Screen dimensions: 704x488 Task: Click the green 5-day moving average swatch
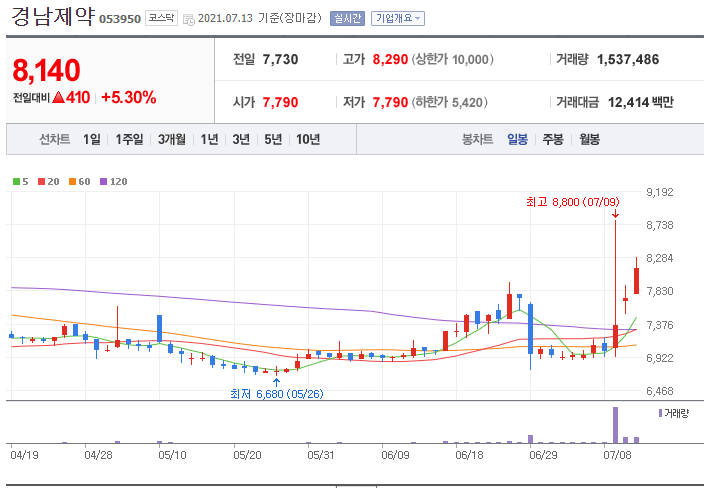pos(16,181)
